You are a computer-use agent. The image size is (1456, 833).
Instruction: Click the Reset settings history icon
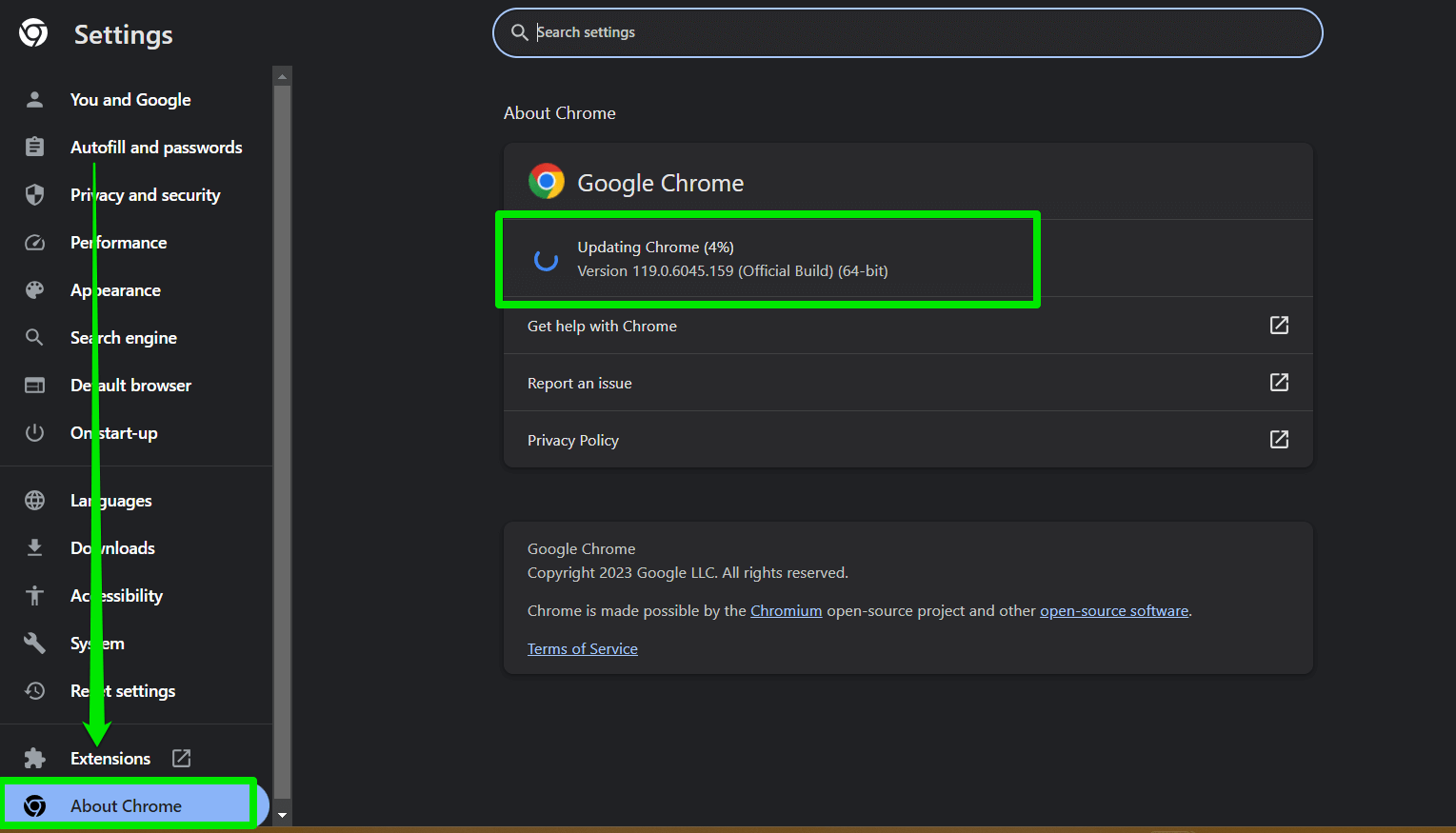[34, 690]
